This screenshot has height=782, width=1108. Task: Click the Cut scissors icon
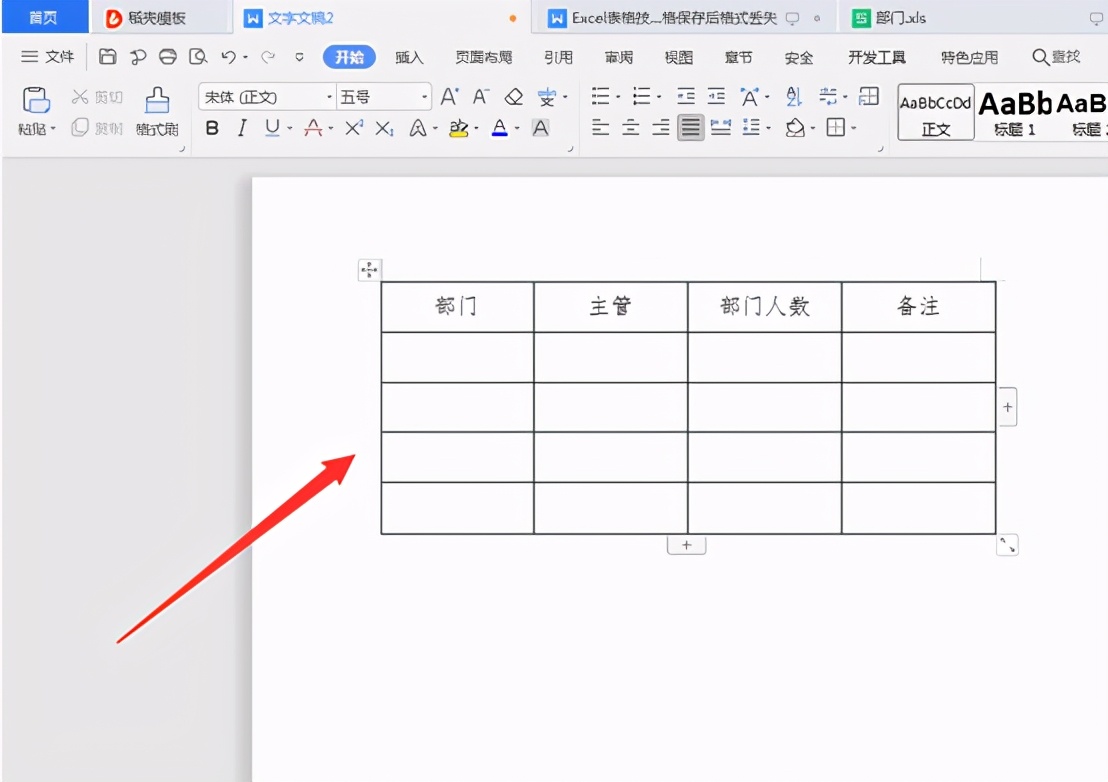pos(81,97)
